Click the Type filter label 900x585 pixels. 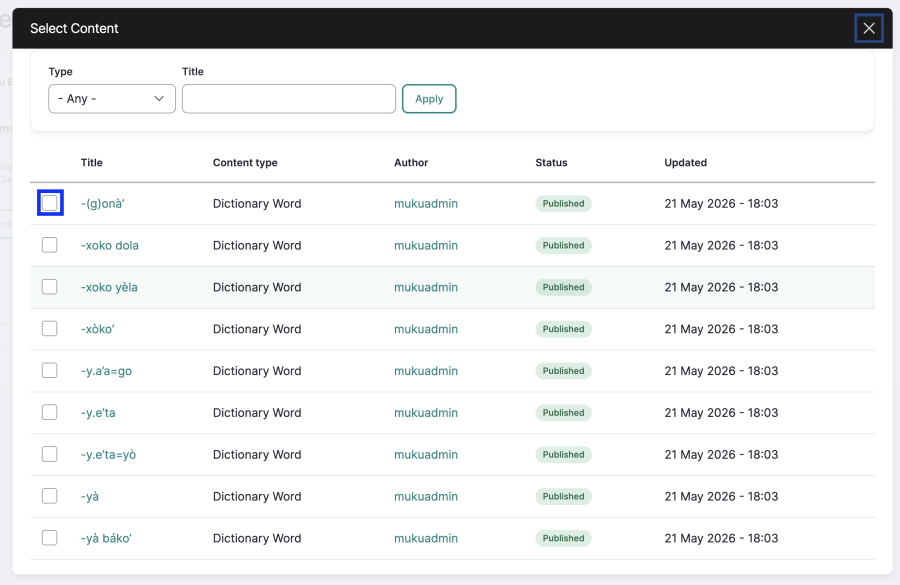pos(60,72)
